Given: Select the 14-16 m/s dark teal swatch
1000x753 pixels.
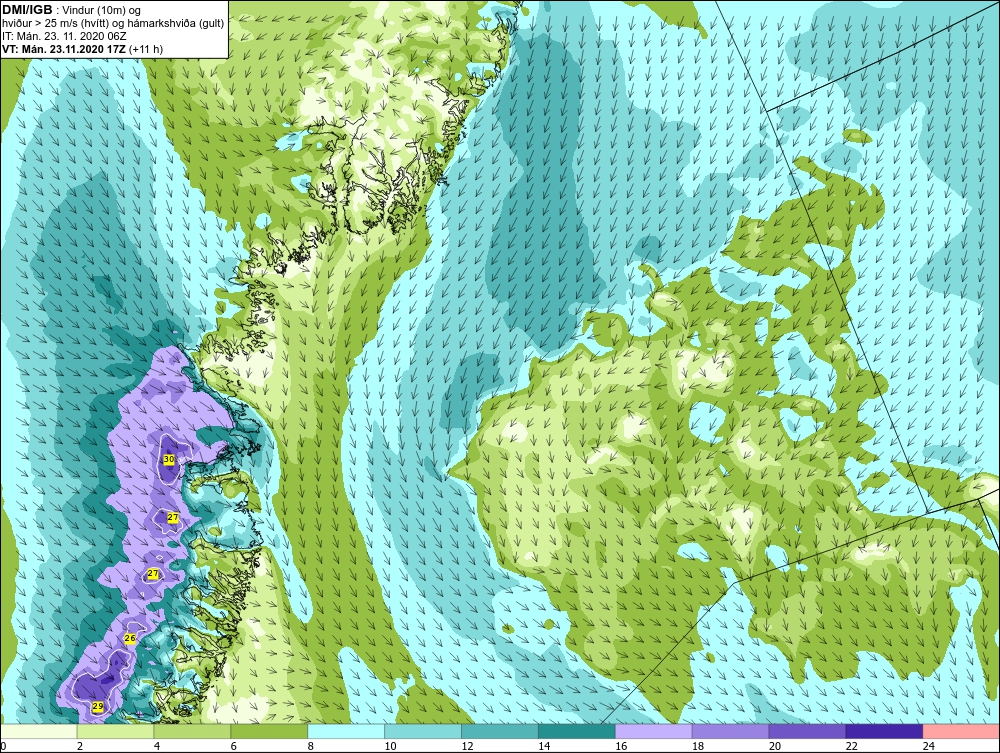Looking at the screenshot, I should coord(577,731).
